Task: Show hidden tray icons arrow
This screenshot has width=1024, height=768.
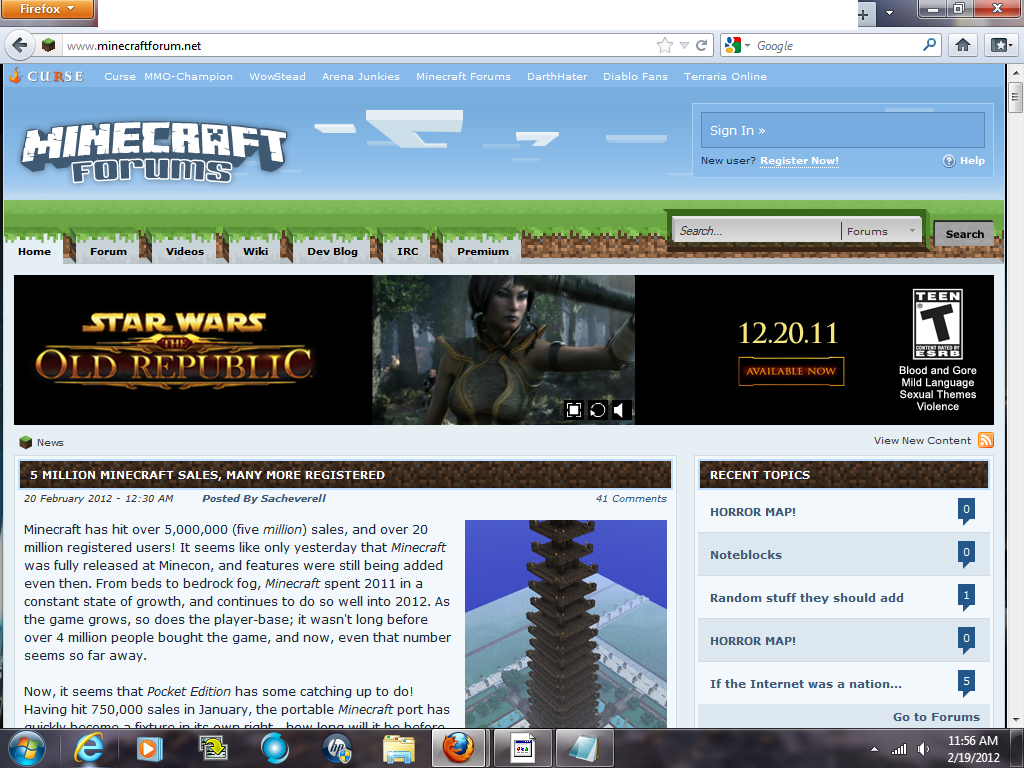Action: [x=874, y=749]
